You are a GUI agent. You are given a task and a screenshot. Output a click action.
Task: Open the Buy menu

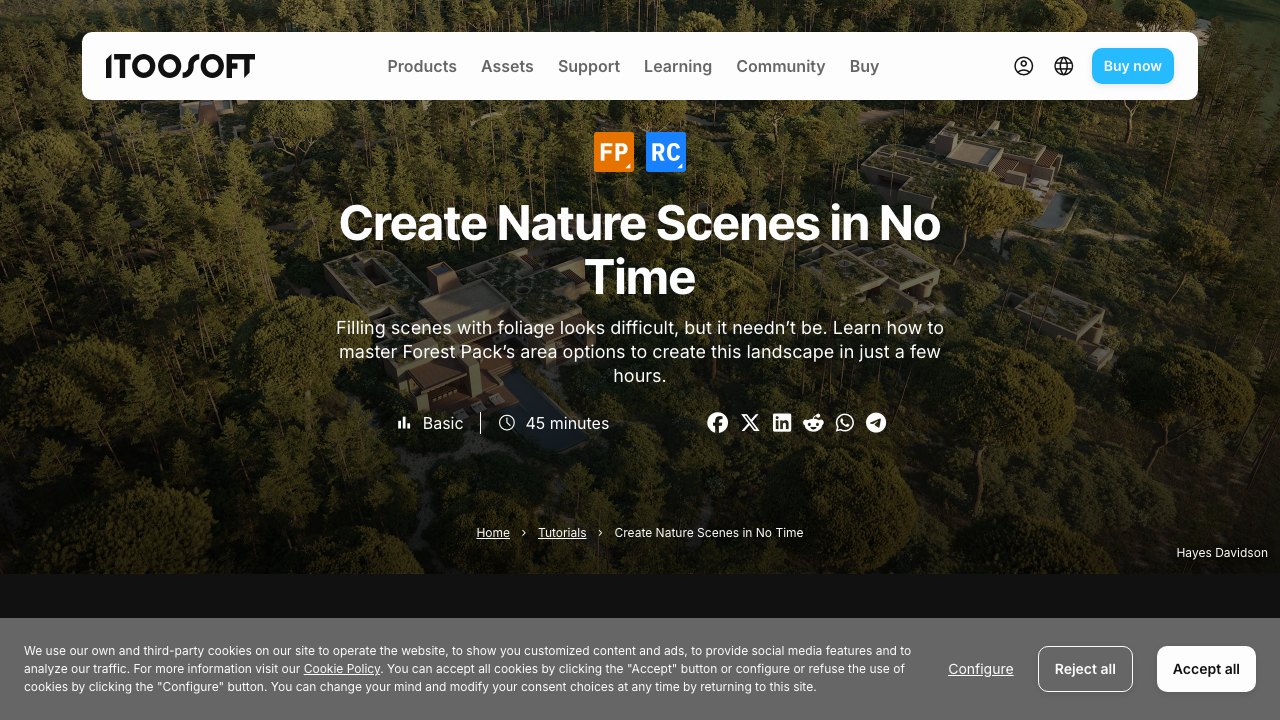(x=864, y=66)
